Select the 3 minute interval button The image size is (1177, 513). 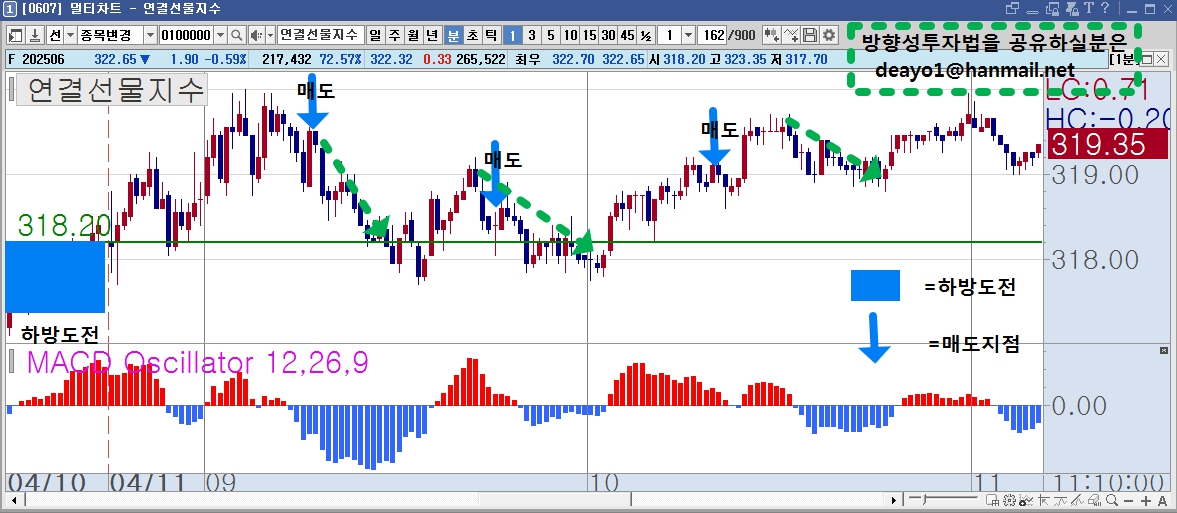tap(531, 35)
